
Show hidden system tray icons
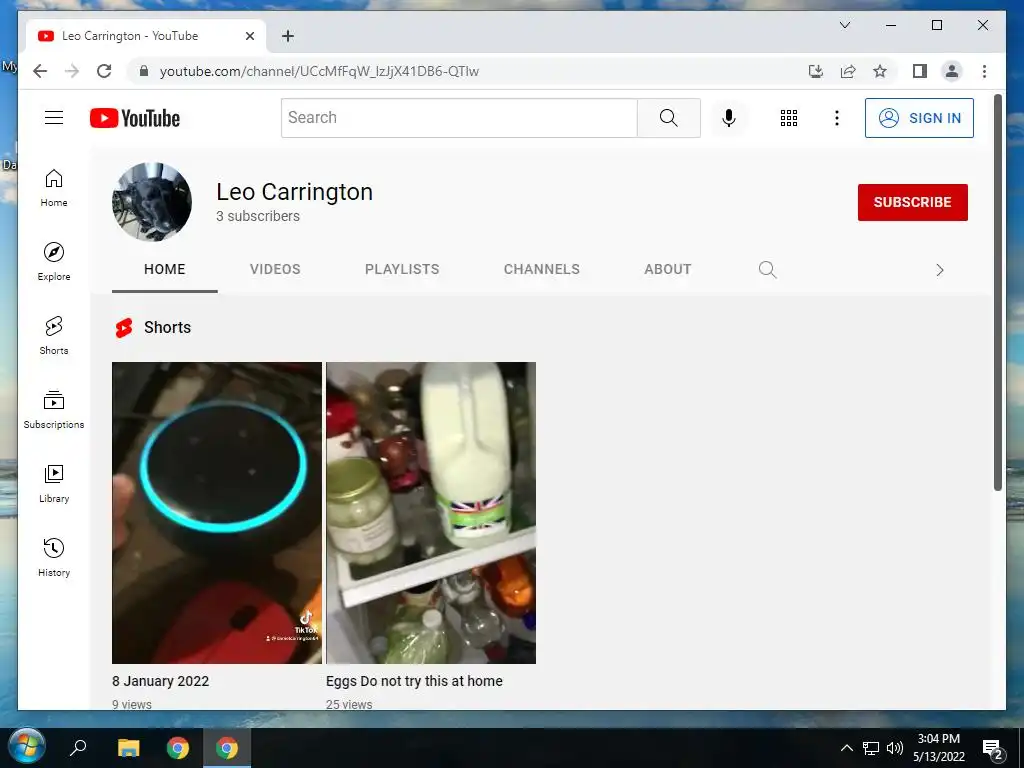click(846, 748)
